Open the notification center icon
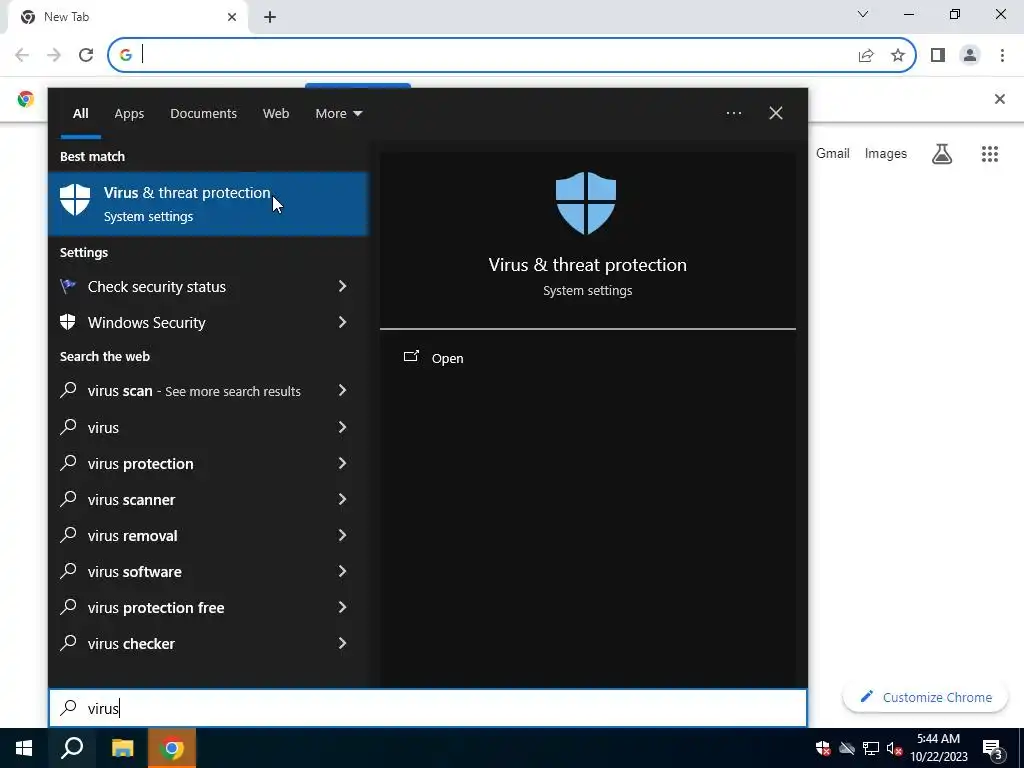This screenshot has width=1024, height=768. pos(993,748)
